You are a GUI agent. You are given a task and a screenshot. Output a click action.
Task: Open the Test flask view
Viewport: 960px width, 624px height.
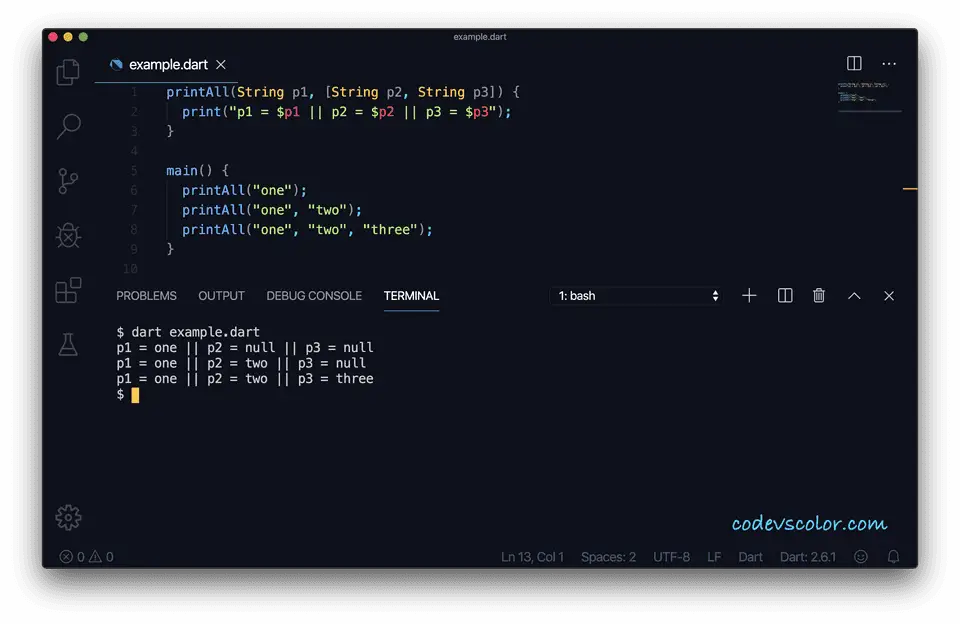click(68, 344)
